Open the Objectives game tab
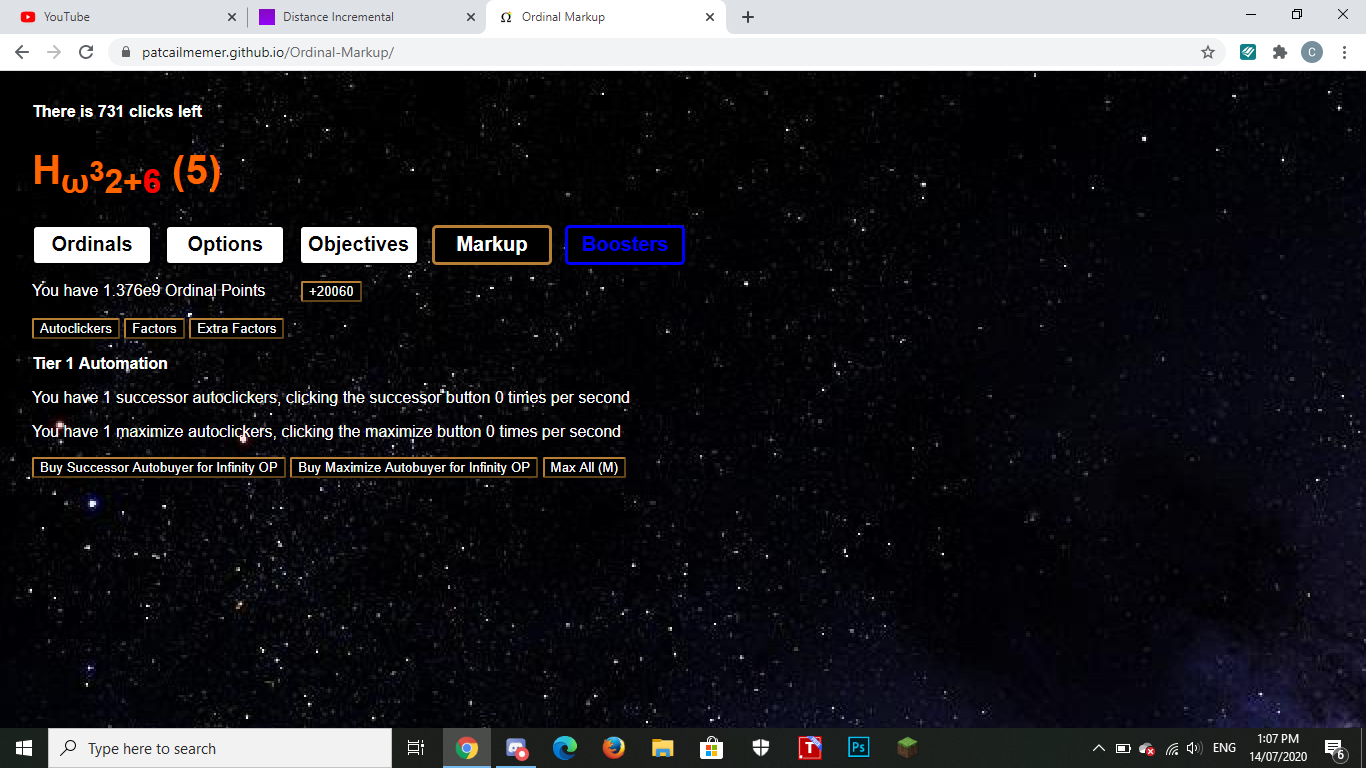Viewport: 1366px width, 768px height. (359, 245)
